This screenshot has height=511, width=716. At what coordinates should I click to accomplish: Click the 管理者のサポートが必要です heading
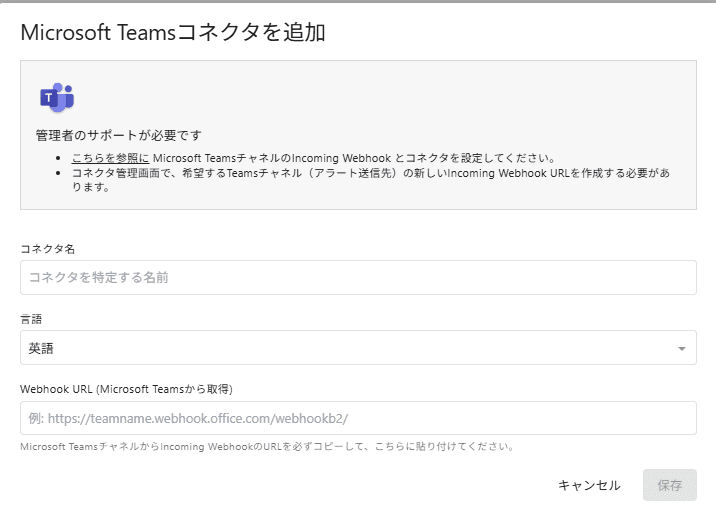coord(125,135)
